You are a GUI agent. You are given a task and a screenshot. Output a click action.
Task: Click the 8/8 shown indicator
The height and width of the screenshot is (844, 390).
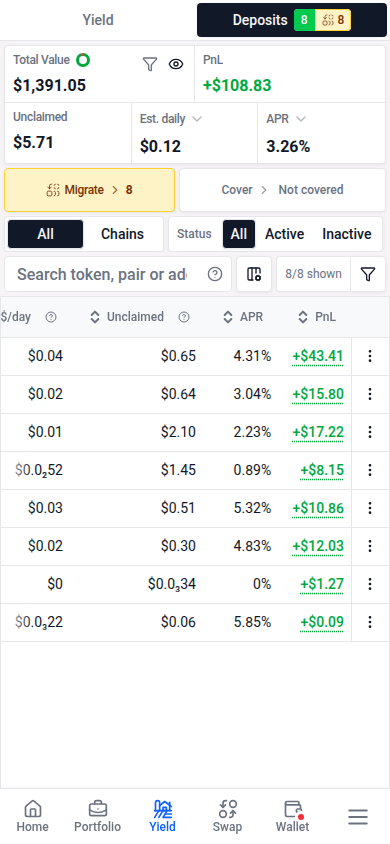[314, 274]
